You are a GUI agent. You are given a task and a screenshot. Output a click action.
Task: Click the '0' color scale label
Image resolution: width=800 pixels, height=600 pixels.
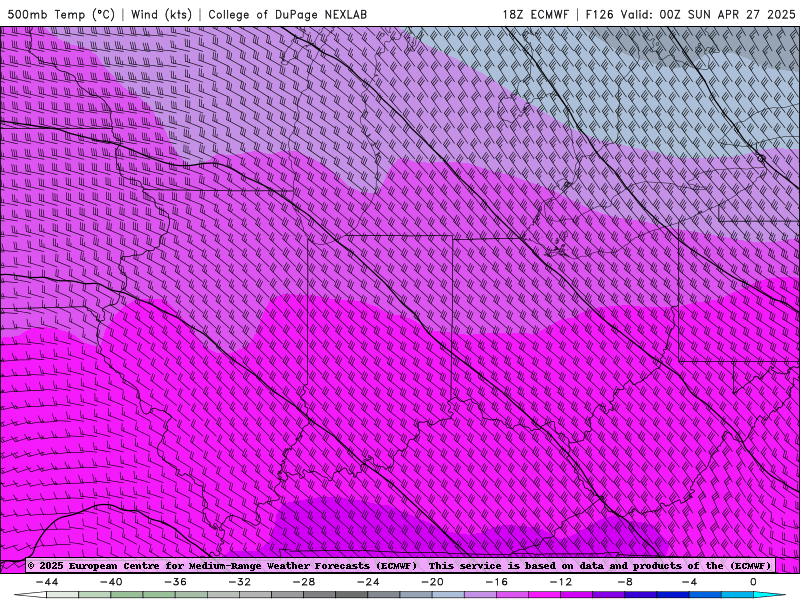pos(754,582)
